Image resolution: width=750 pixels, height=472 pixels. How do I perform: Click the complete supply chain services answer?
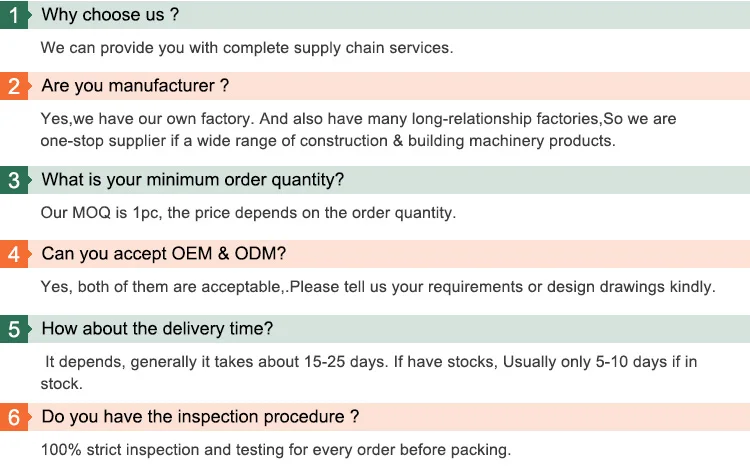[x=246, y=47]
